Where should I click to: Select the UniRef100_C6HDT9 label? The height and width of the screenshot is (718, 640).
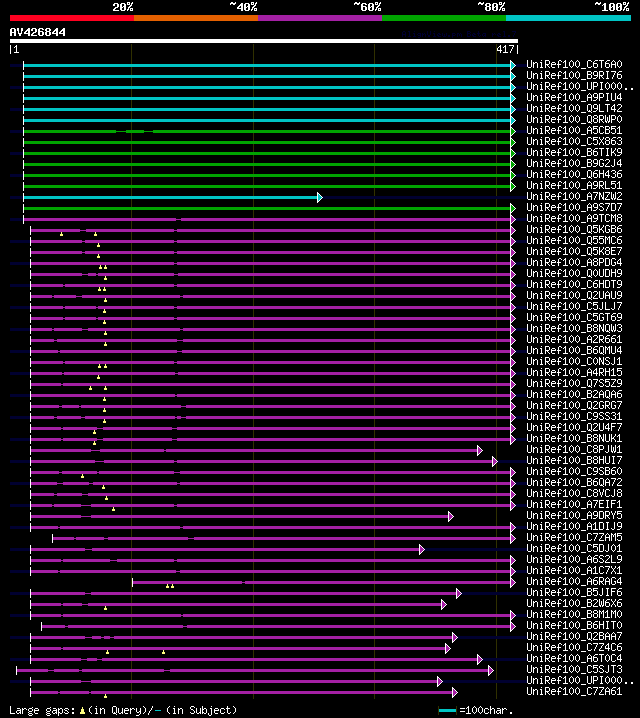pyautogui.click(x=574, y=284)
